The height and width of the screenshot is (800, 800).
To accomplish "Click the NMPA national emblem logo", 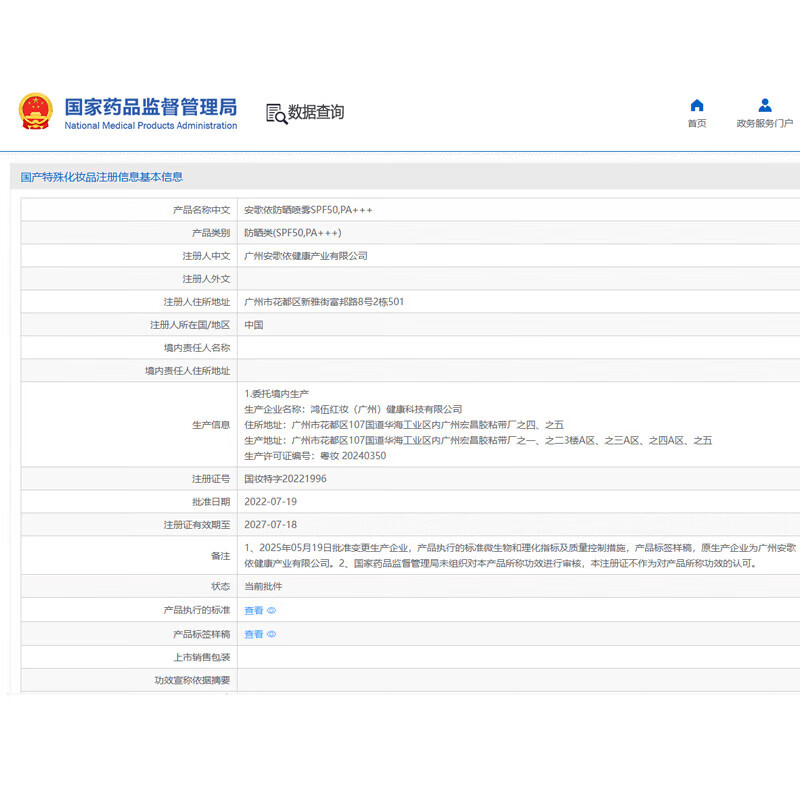I will coord(36,110).
